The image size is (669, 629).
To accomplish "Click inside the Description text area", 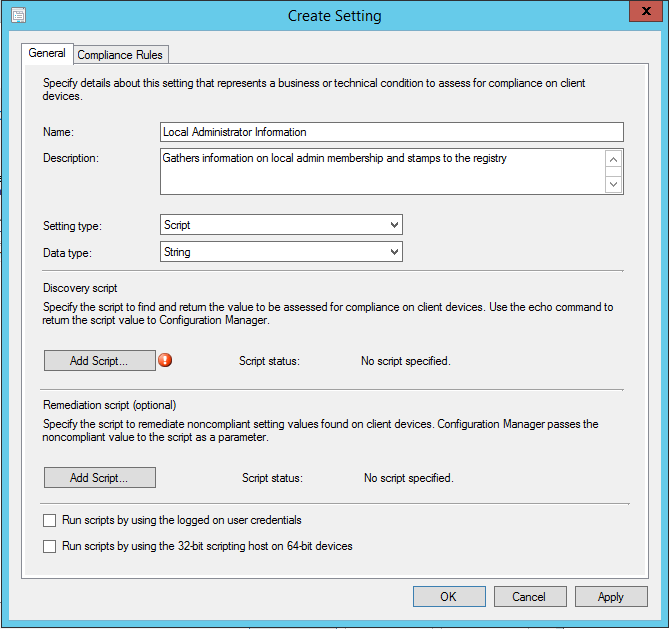I will 380,171.
